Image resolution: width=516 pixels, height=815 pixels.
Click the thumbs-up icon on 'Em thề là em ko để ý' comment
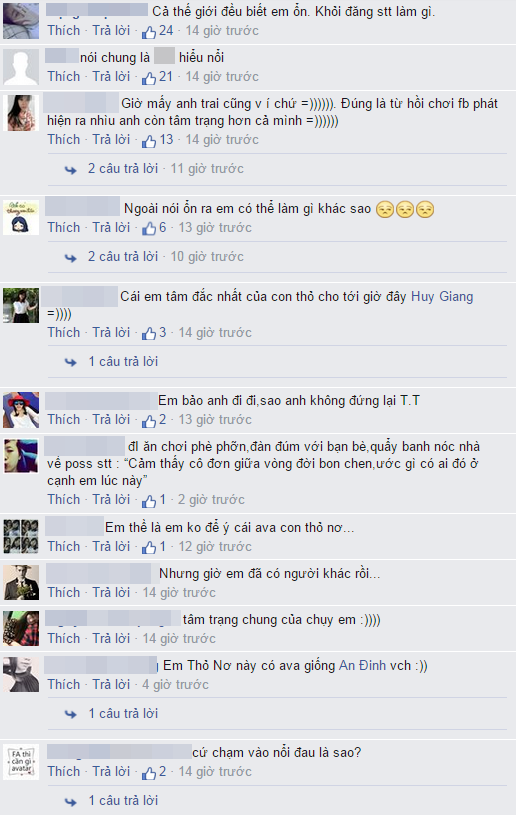coord(149,547)
